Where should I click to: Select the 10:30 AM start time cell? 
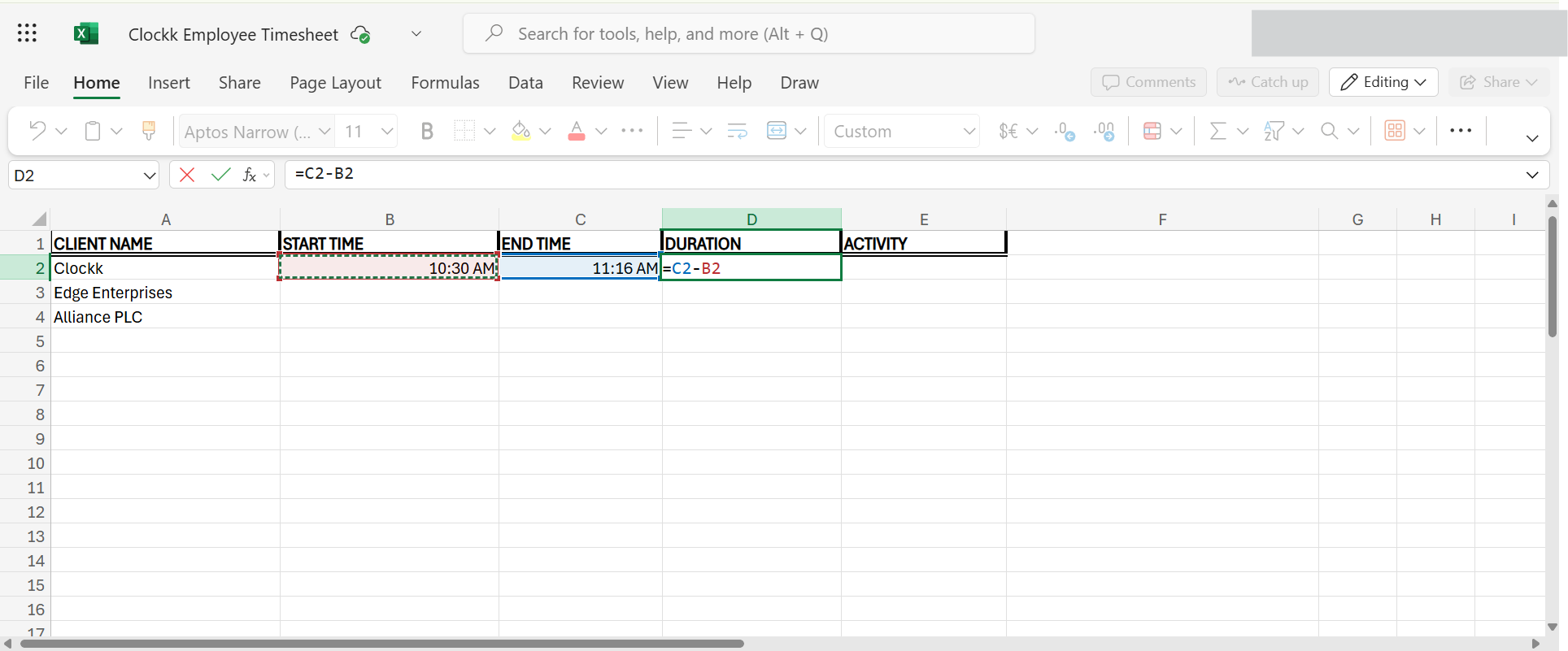tap(389, 268)
